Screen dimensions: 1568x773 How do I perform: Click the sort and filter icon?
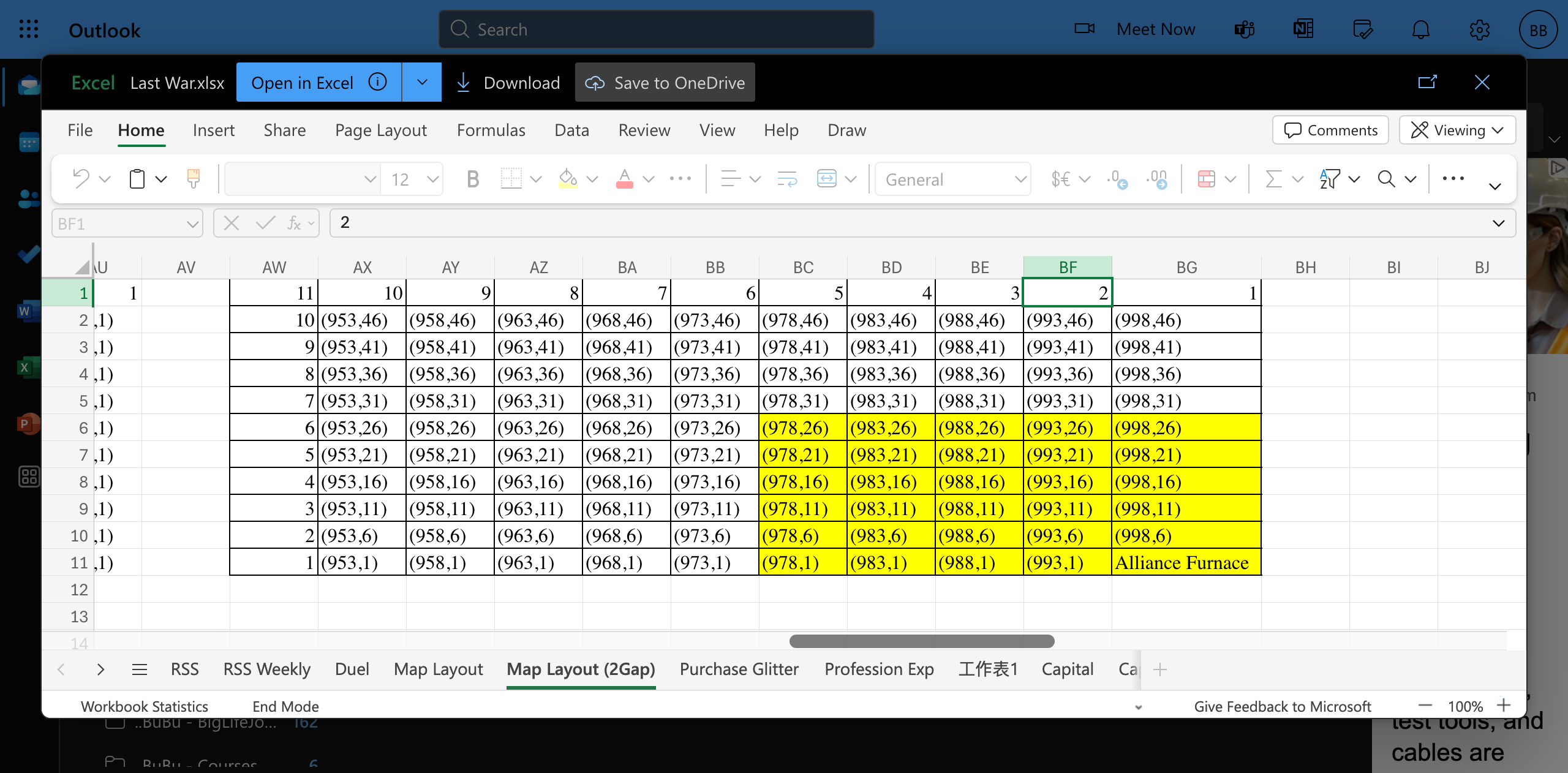1330,179
